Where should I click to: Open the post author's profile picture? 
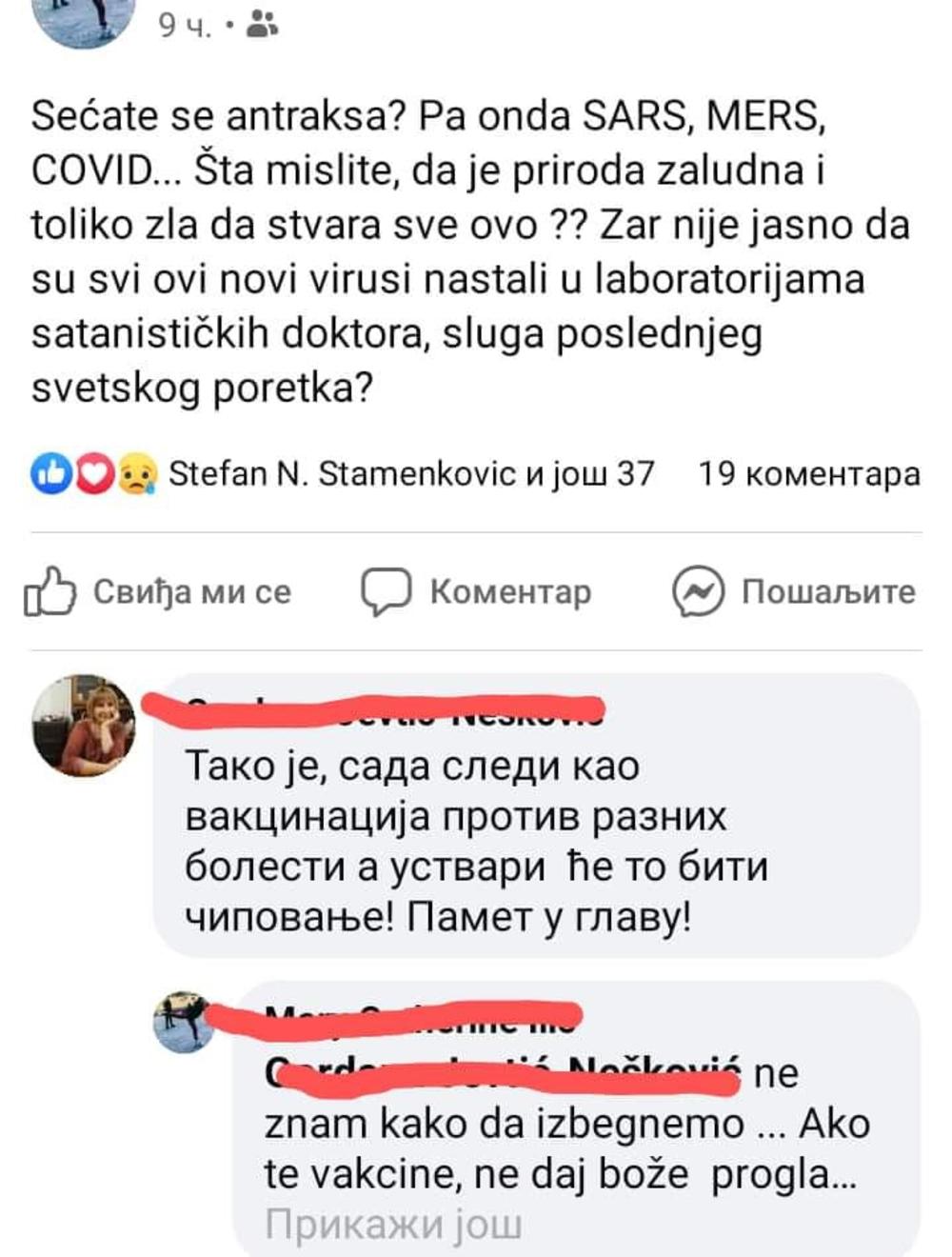[x=84, y=19]
